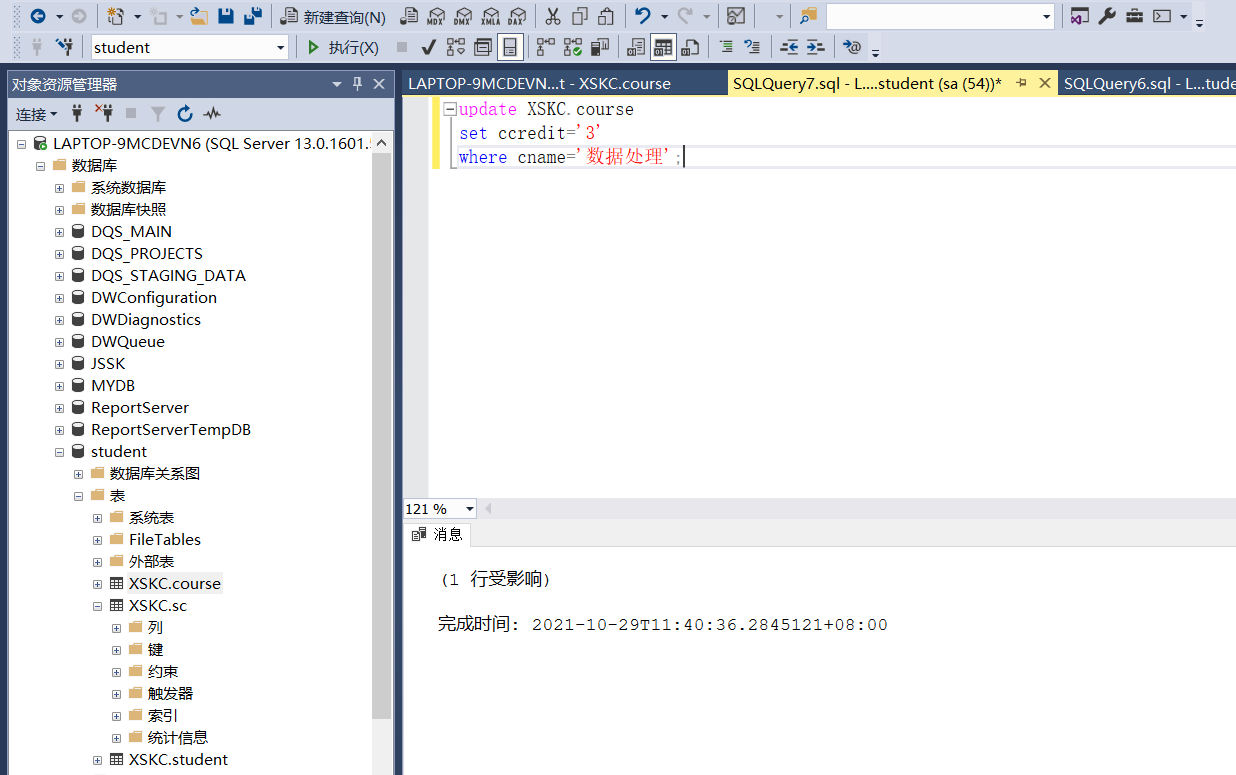Collapse the update statement outline block
Image resolution: width=1236 pixels, height=775 pixels.
[450, 110]
